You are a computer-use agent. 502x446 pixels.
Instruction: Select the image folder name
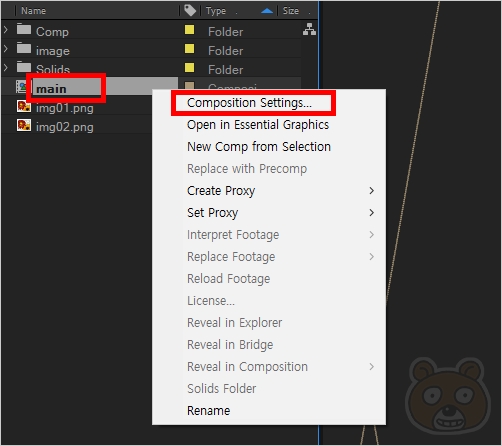[x=53, y=51]
